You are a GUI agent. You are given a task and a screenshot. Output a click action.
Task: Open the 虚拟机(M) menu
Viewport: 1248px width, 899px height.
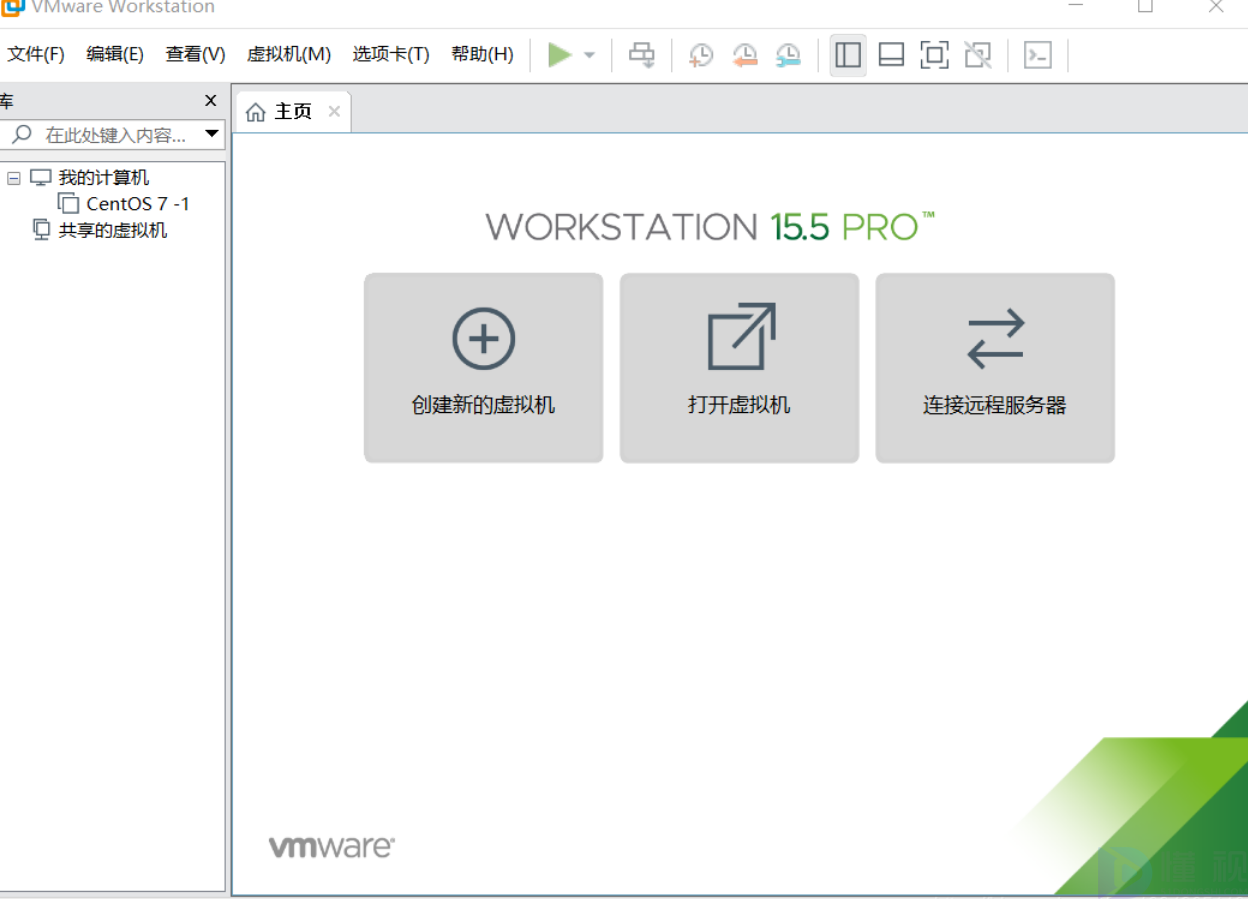pyautogui.click(x=288, y=54)
